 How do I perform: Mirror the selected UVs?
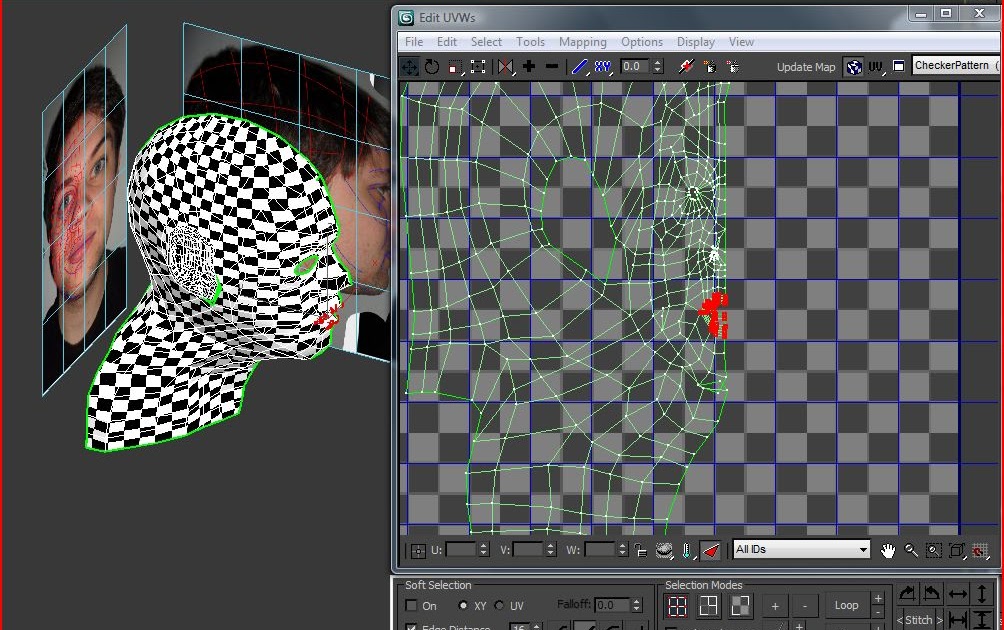pos(507,66)
